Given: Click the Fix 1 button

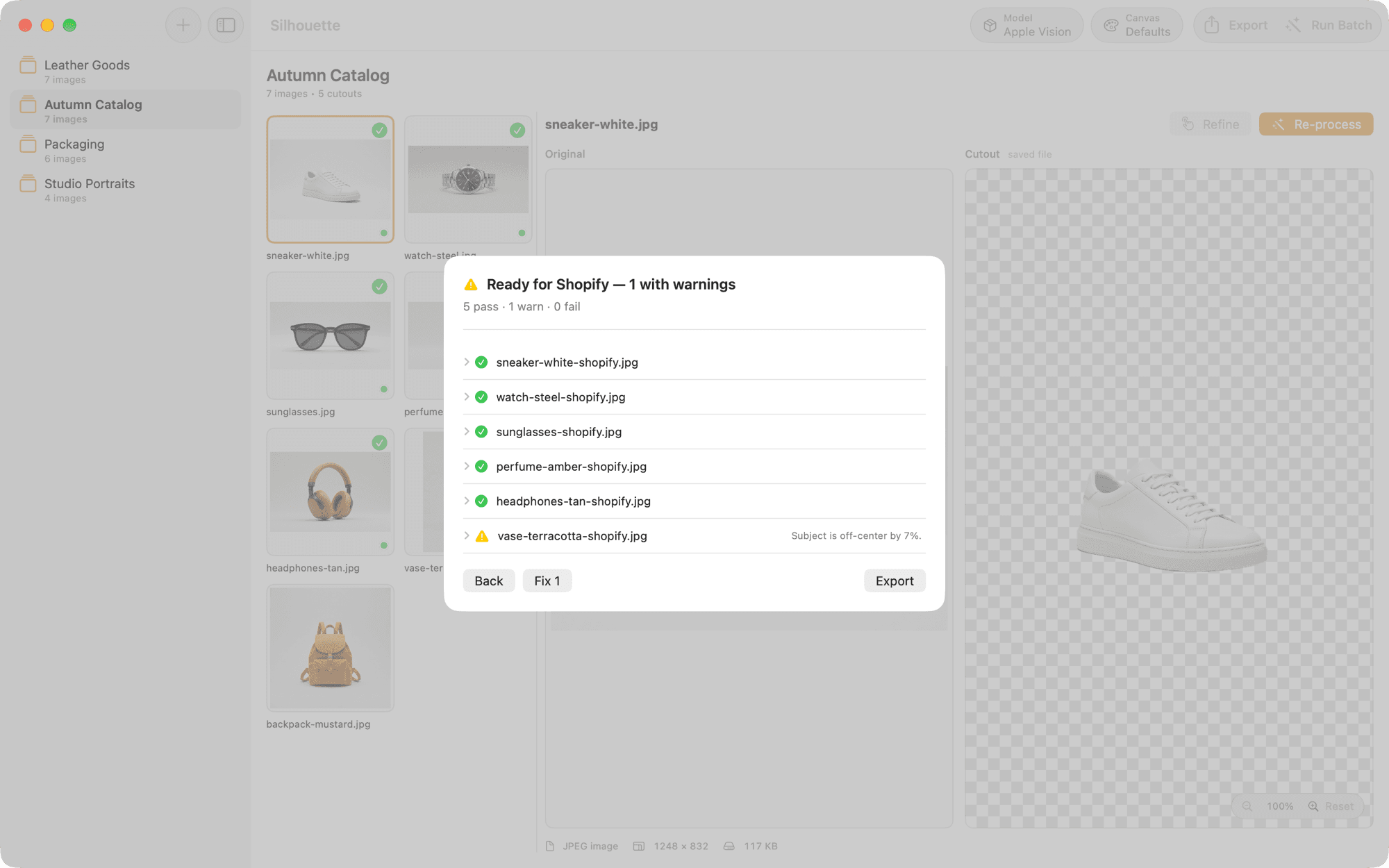Looking at the screenshot, I should [x=547, y=581].
